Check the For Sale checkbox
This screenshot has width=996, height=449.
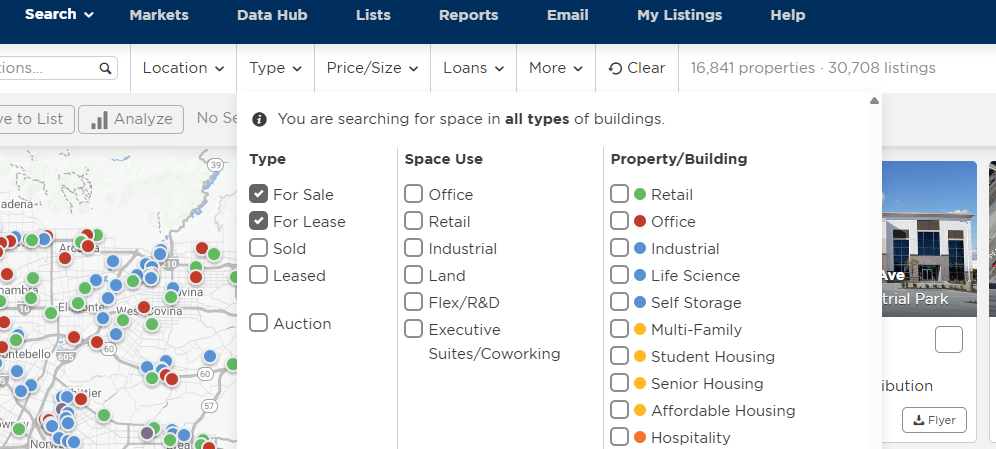pyautogui.click(x=258, y=194)
